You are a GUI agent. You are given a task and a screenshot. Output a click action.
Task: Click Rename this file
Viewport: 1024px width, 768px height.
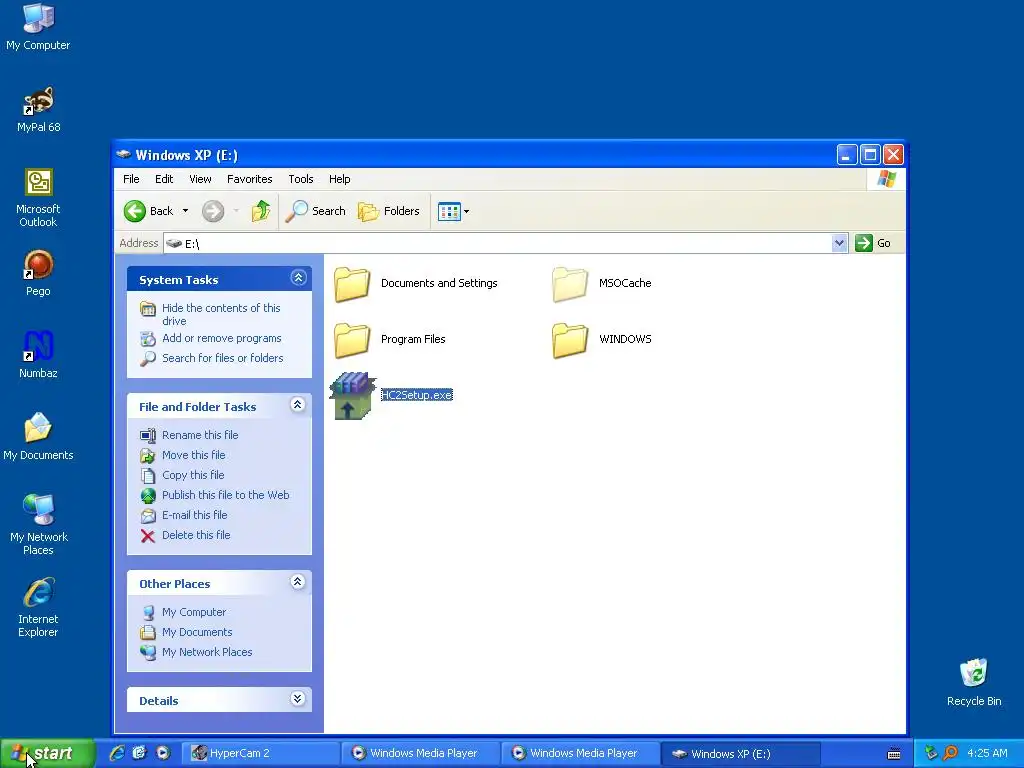coord(200,435)
